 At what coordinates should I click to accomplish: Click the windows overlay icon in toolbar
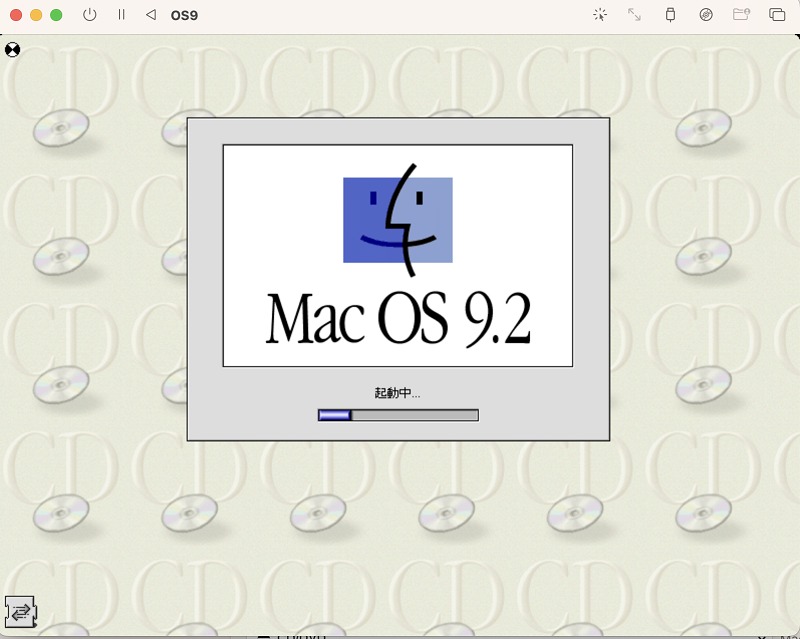777,15
